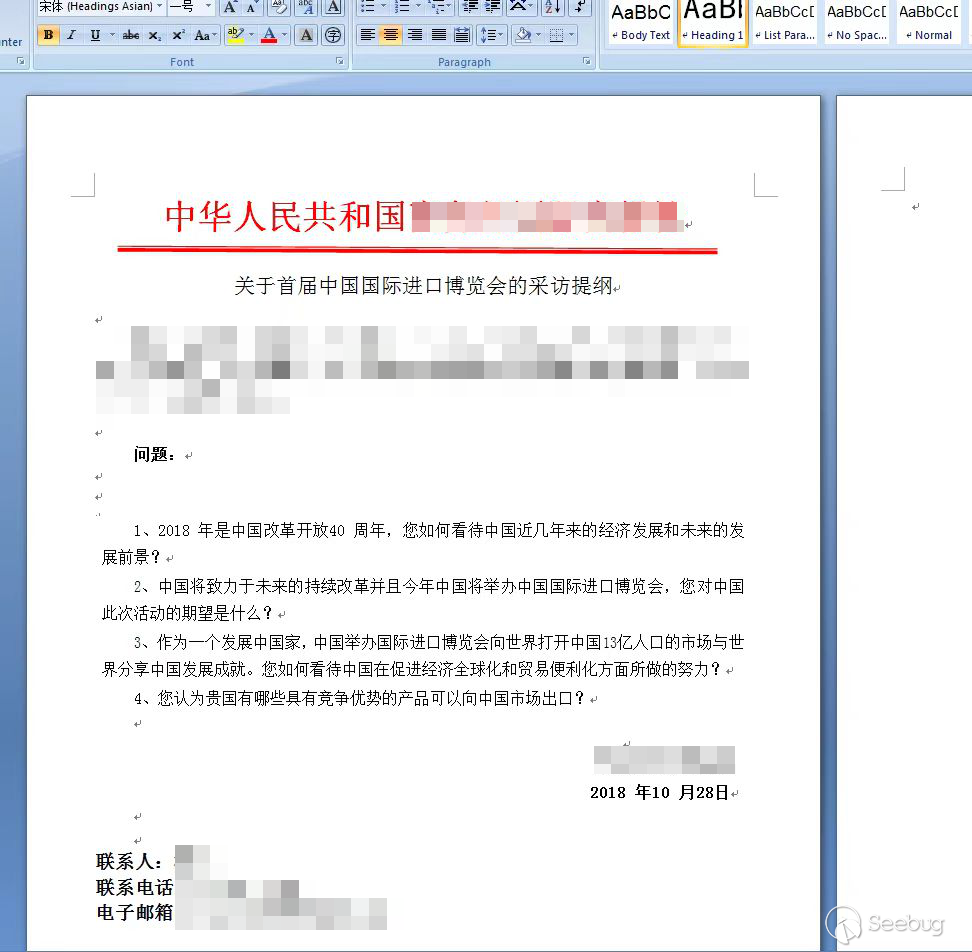Apply the No Spacing style

(x=857, y=23)
